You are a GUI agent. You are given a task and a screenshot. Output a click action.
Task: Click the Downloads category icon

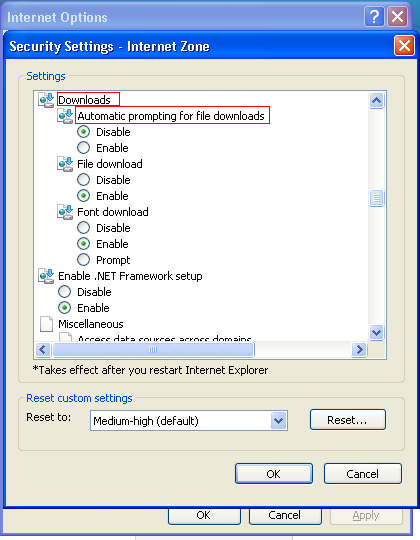[x=46, y=100]
